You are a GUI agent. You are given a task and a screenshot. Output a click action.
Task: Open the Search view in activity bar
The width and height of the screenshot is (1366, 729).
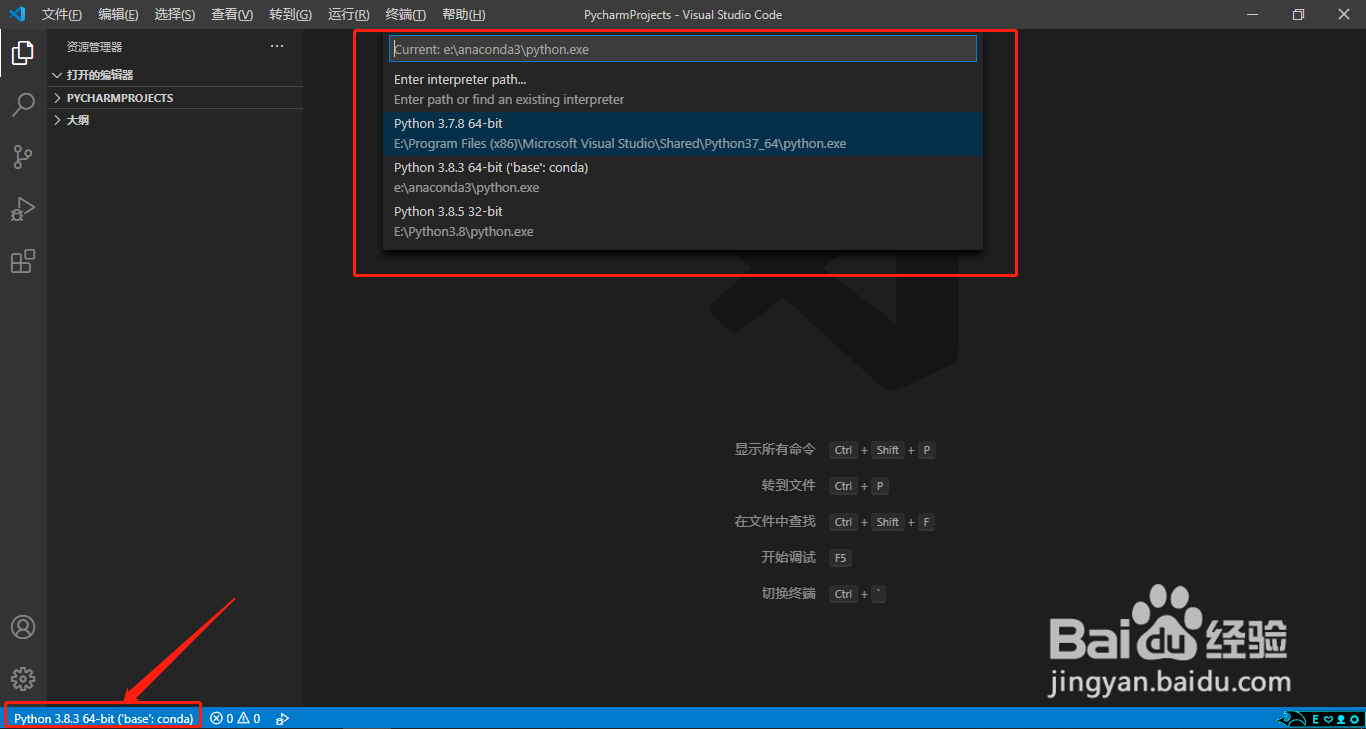point(23,105)
